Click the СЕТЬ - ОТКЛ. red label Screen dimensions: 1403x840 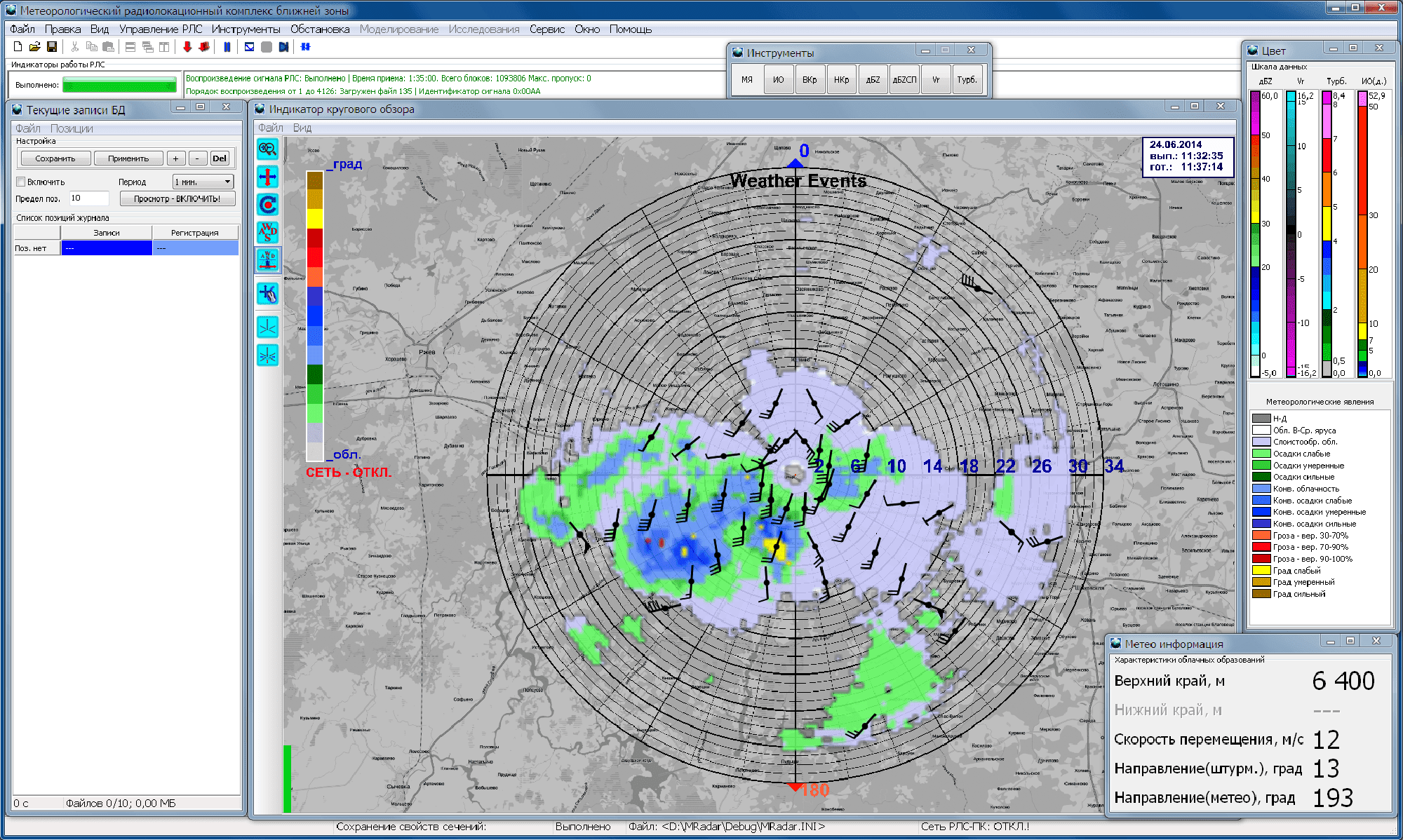[349, 473]
